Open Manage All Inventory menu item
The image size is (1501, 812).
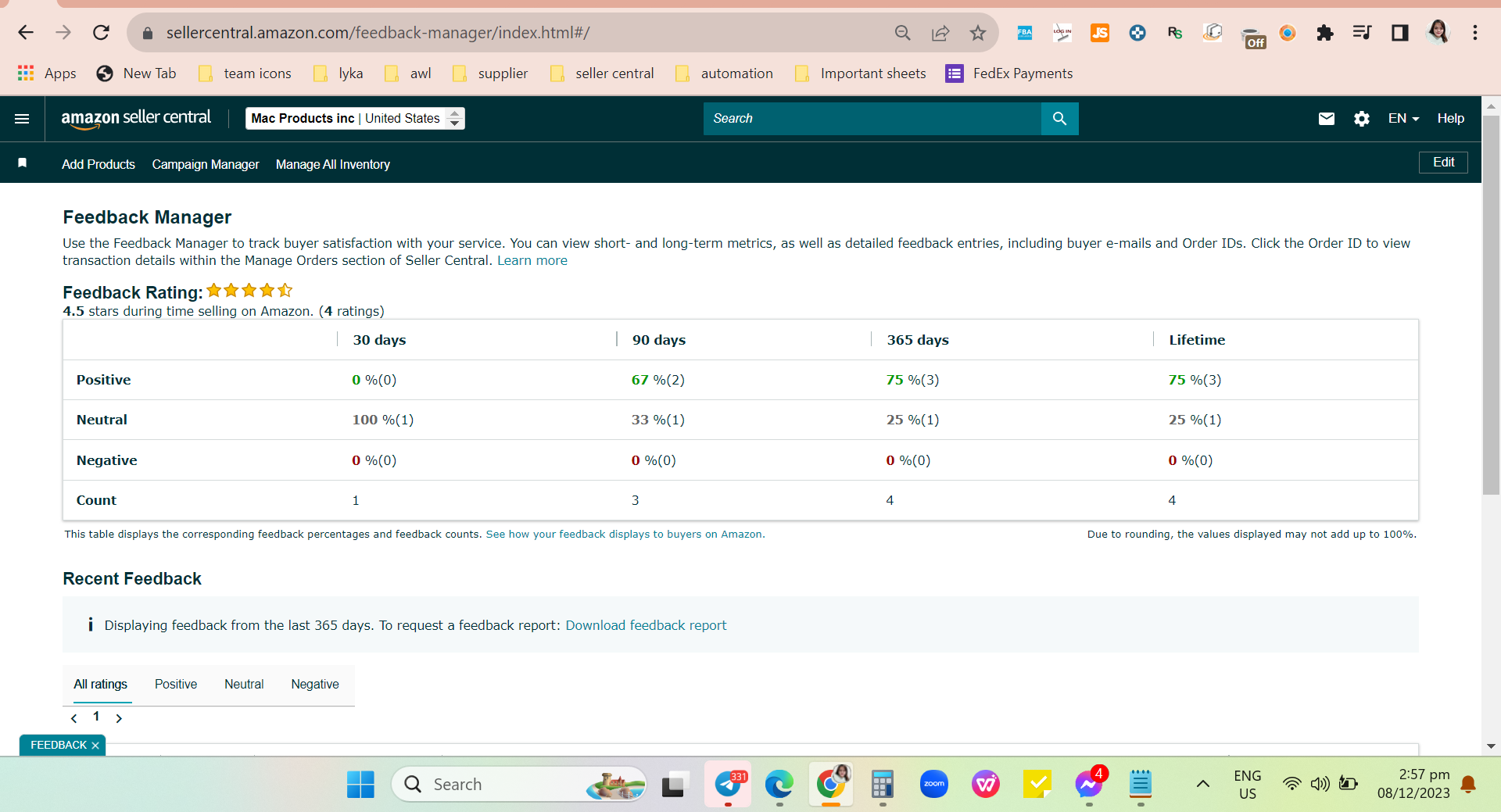pyautogui.click(x=333, y=164)
